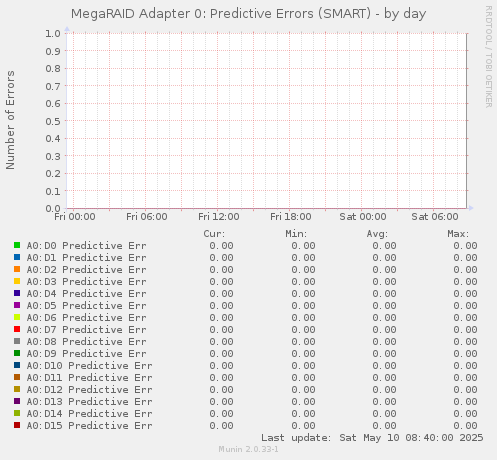Click the dark green A0:D9 legend swatch
This screenshot has width=497, height=460.
click(x=17, y=353)
